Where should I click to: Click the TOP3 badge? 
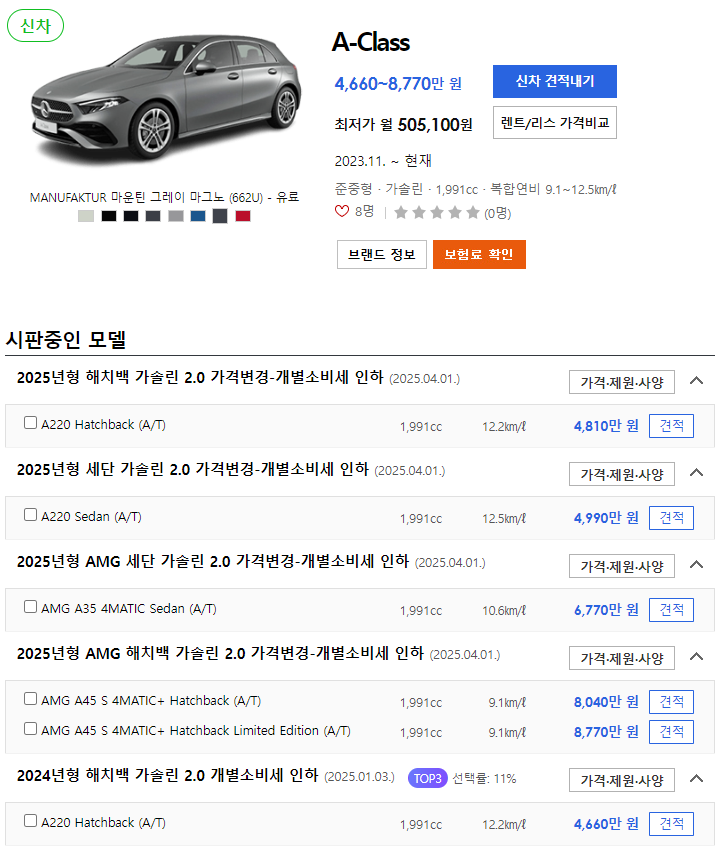428,779
